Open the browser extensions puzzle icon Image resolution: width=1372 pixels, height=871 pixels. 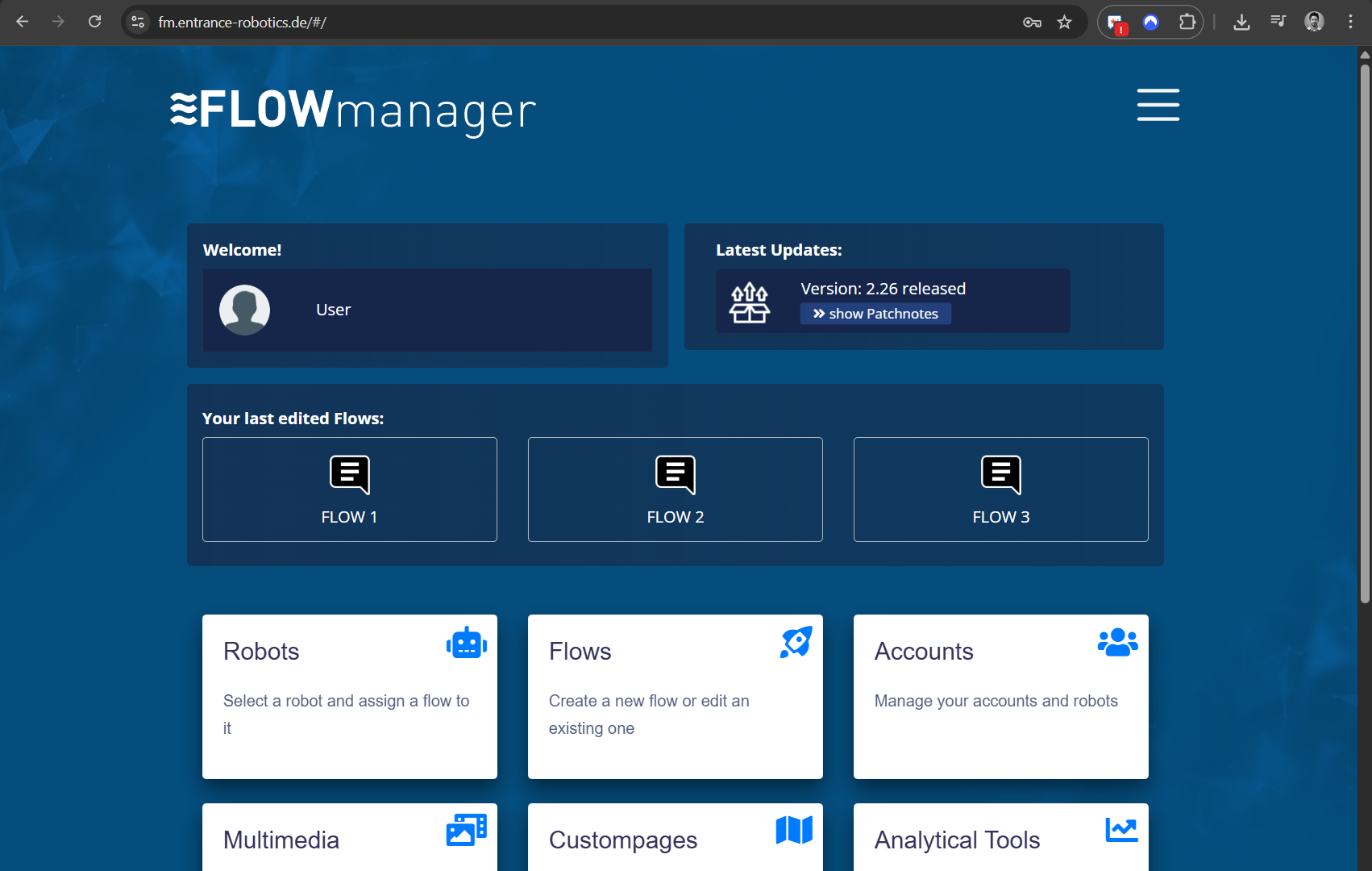click(x=1187, y=22)
